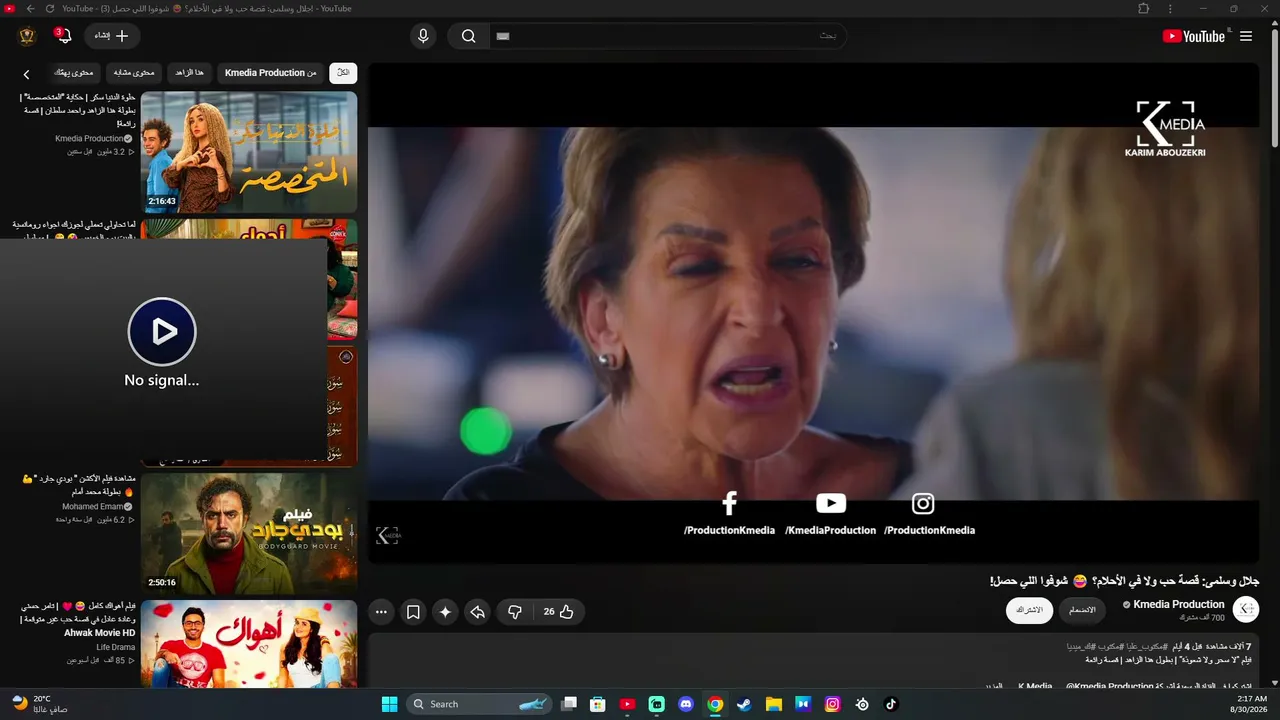This screenshot has width=1280, height=720.
Task: Open Microsoft Store from the taskbar
Action: (x=598, y=704)
